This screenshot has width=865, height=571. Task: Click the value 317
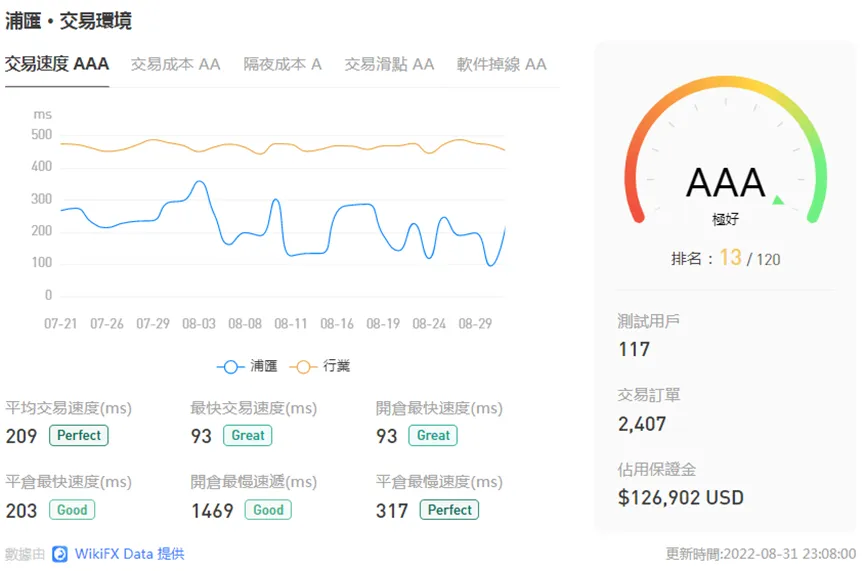[392, 511]
